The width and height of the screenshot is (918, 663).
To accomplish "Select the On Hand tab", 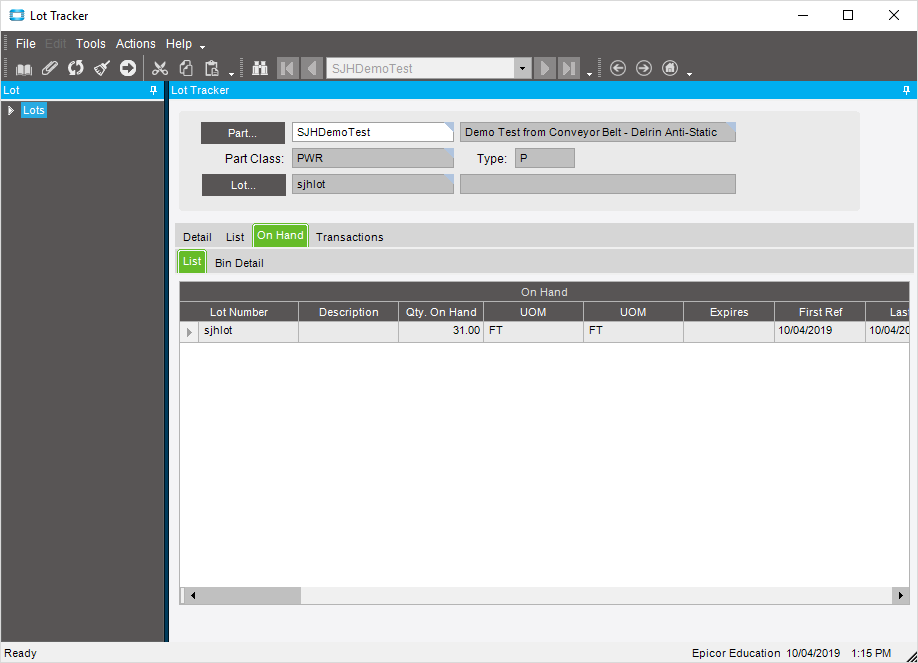I will (x=280, y=235).
